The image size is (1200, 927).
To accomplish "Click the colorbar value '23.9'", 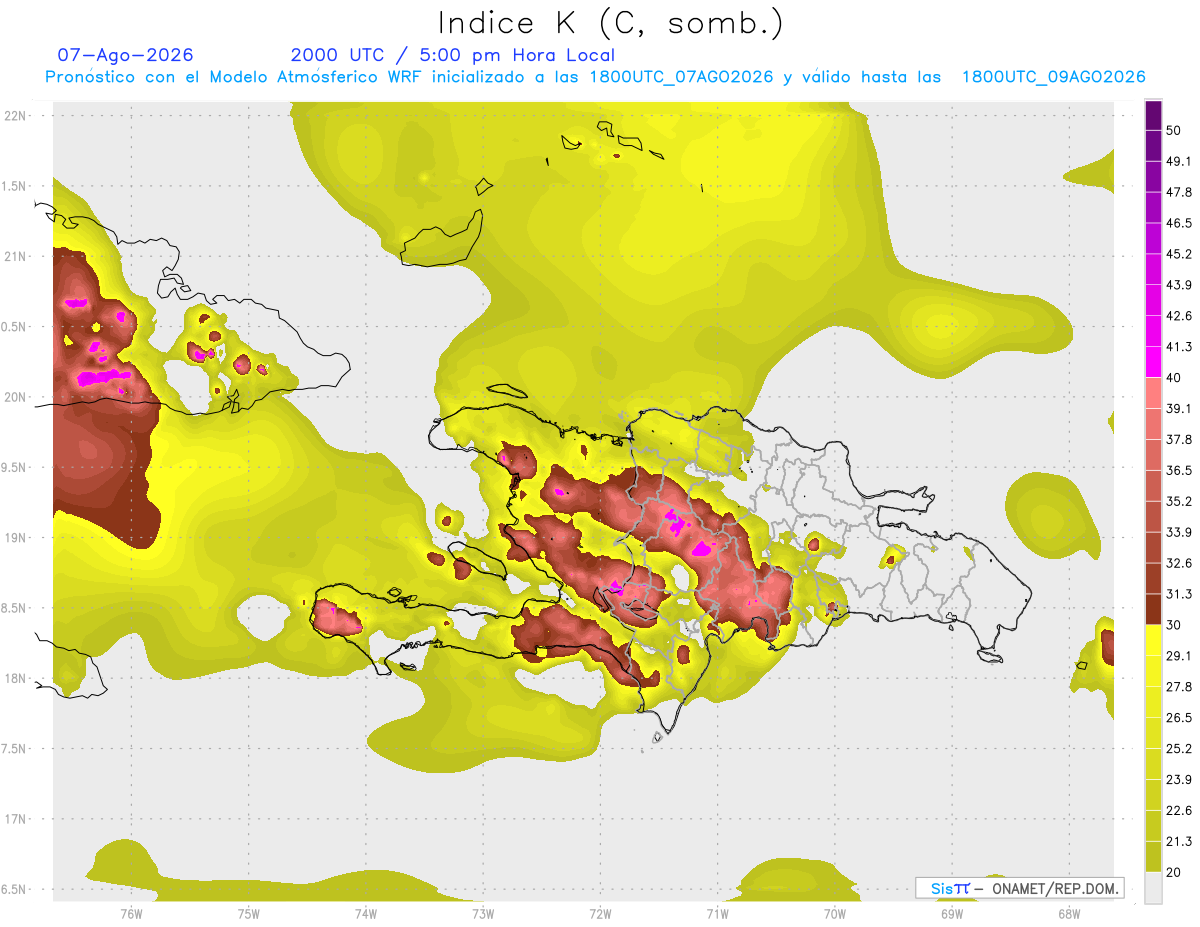I will click(x=1179, y=779).
